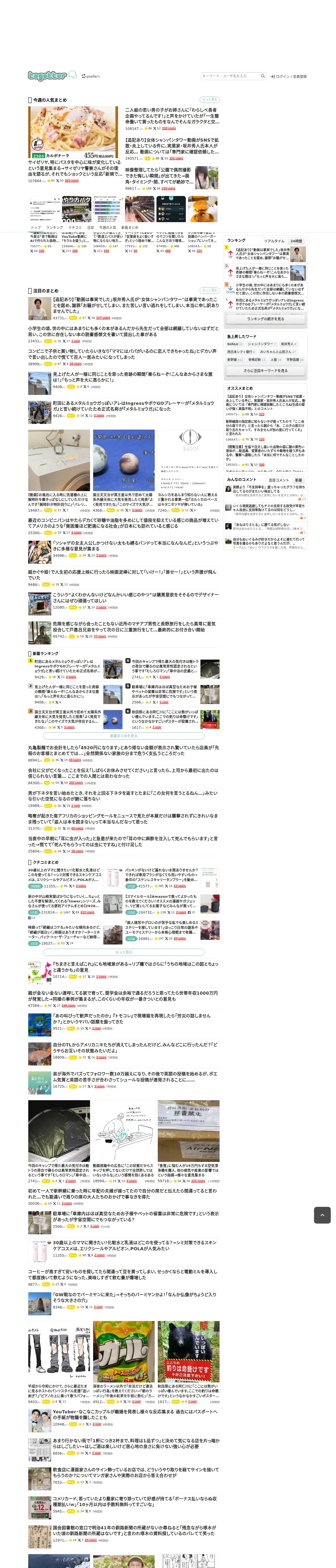The image size is (336, 1568).
Task: Open the 二人組の若い男の子がお姉さんに article
Action: (172, 116)
